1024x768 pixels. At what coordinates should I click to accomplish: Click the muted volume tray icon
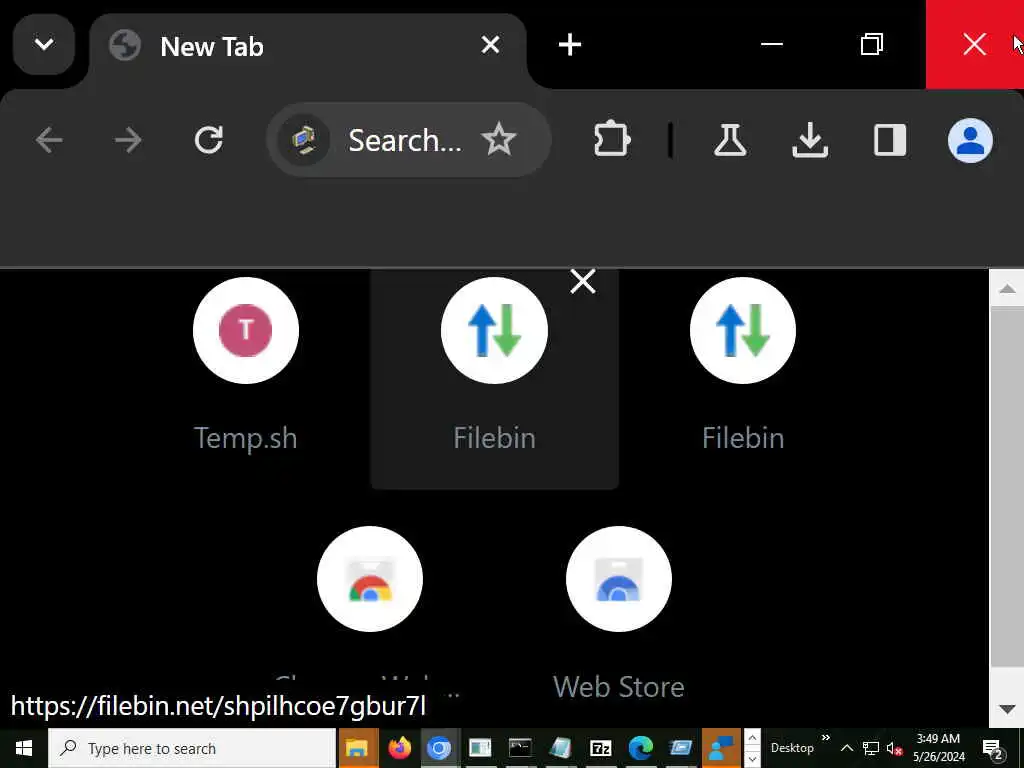894,748
